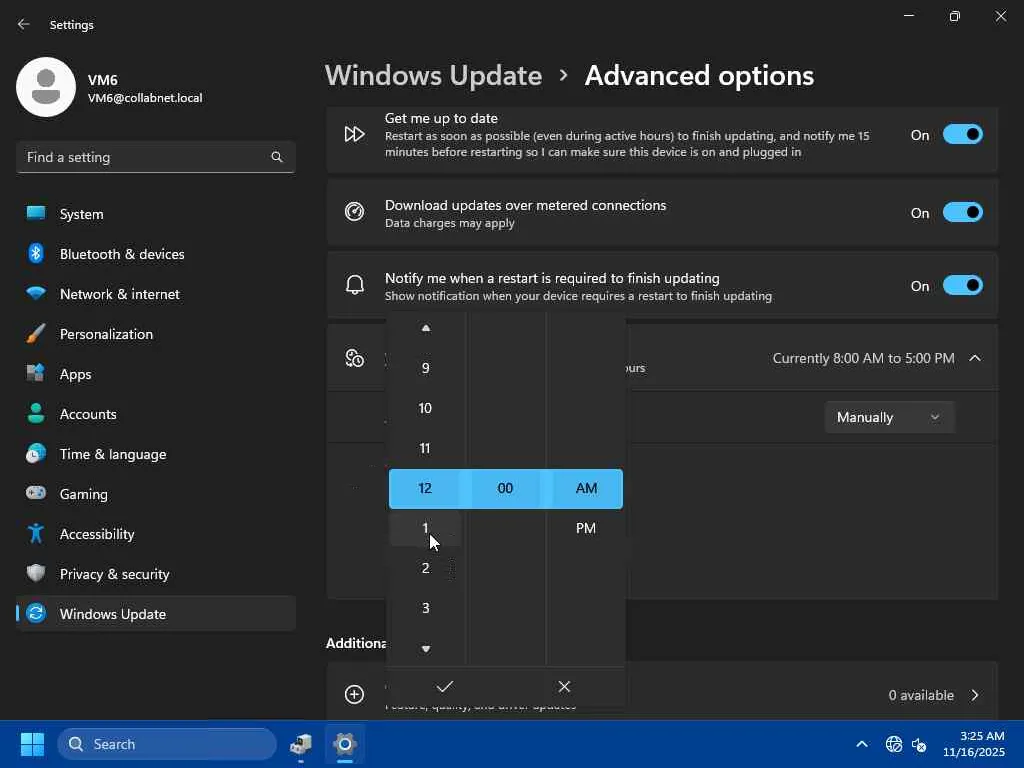
Task: Click the restart notification bell icon
Action: pos(354,285)
